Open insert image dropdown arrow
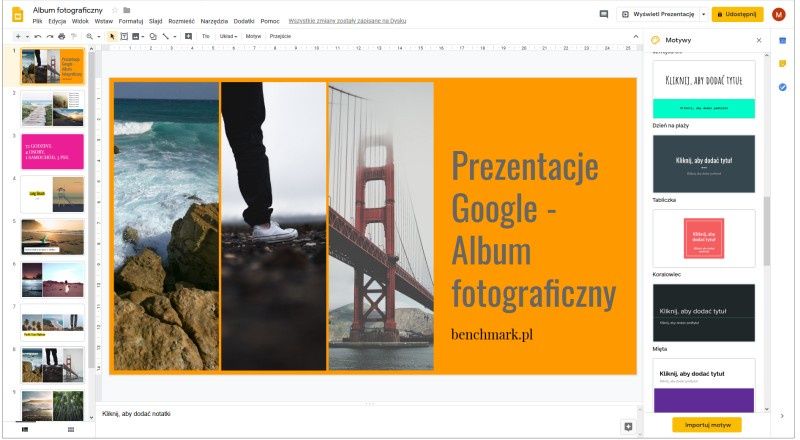 pyautogui.click(x=142, y=36)
